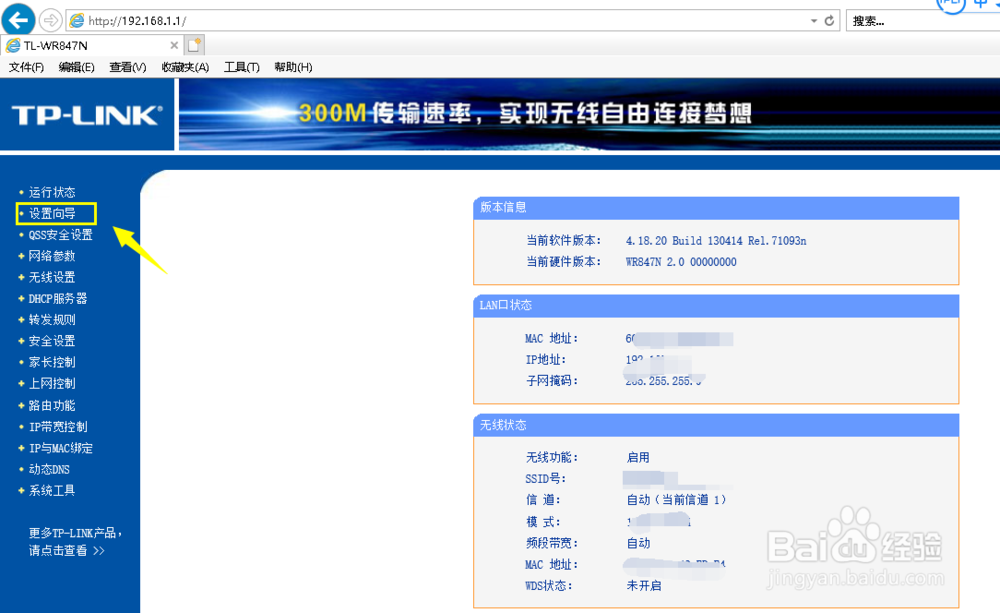Click the 信道 value 自动(当前信道 1)
This screenshot has width=1000, height=613.
click(x=676, y=500)
